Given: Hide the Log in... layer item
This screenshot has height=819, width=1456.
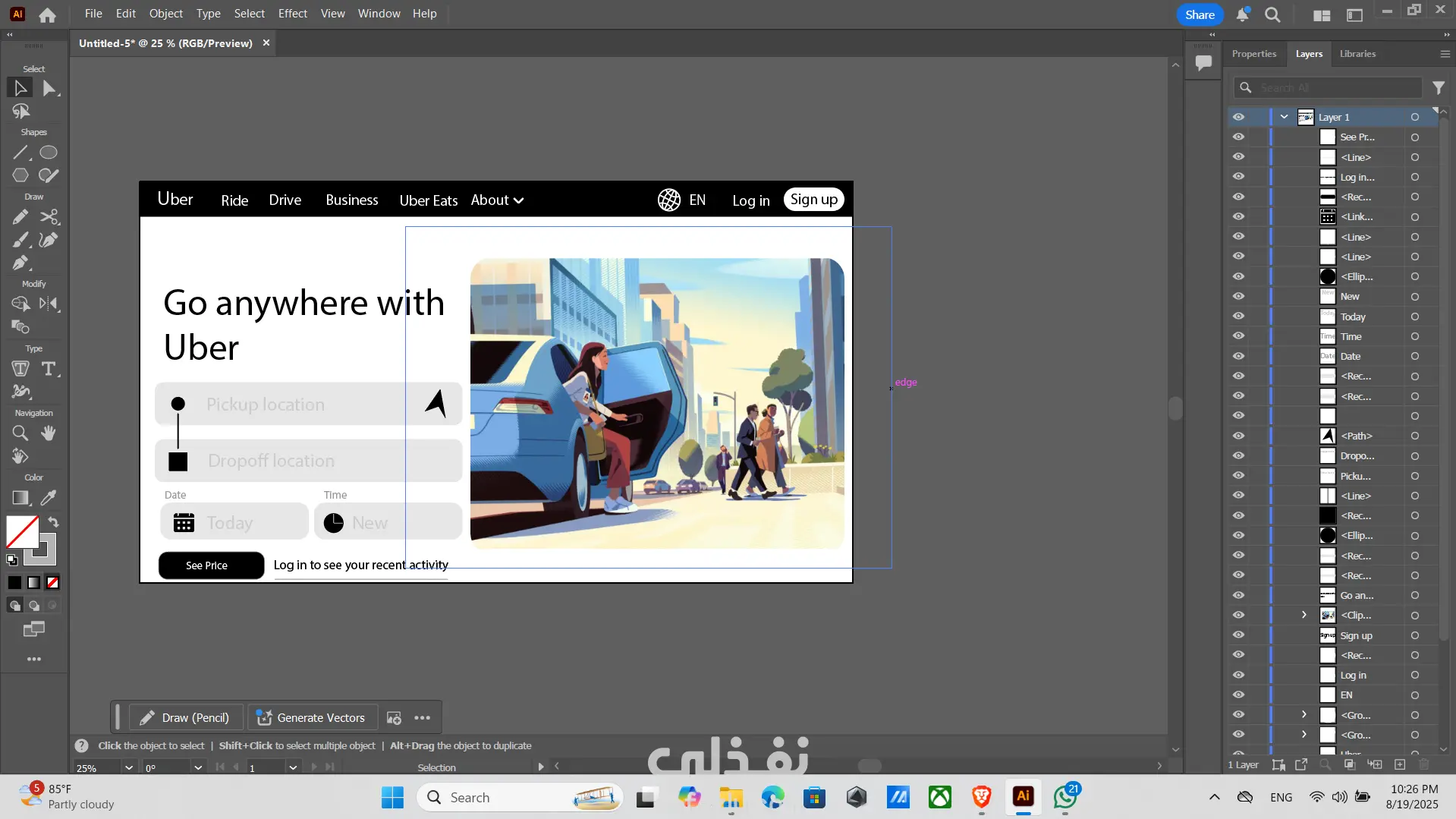Looking at the screenshot, I should pos(1238,177).
